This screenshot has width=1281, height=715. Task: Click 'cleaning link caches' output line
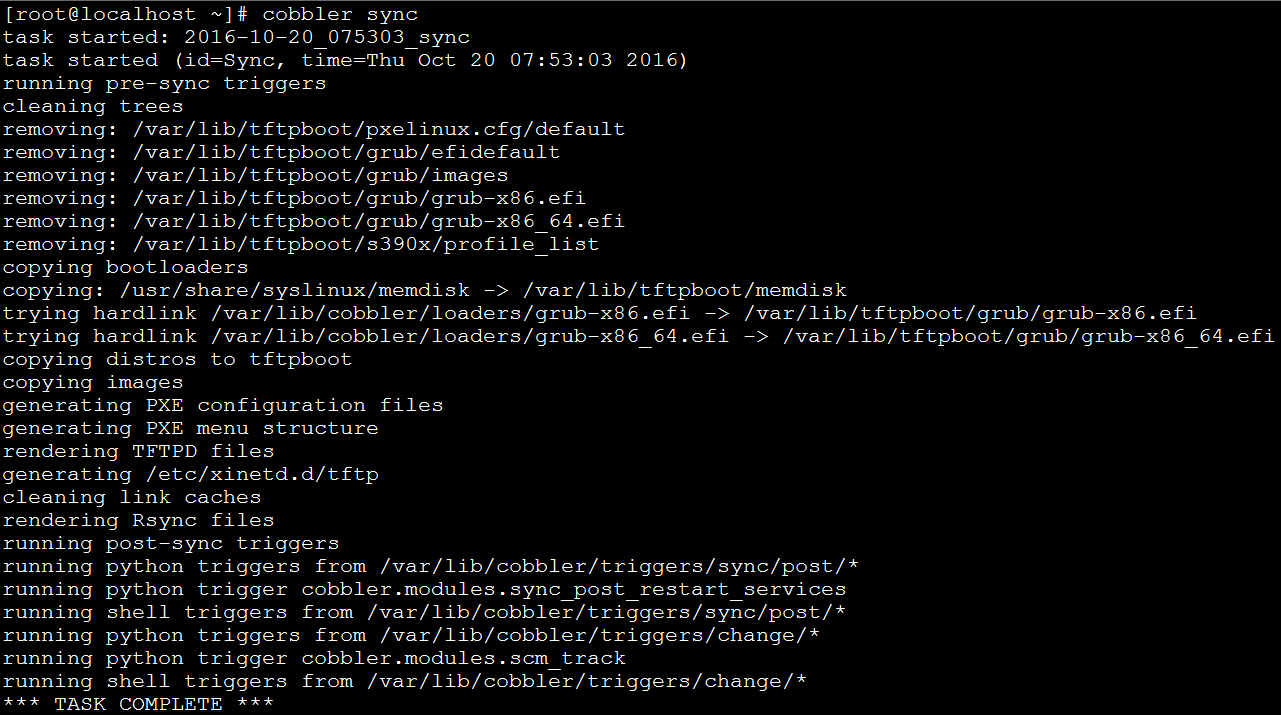coord(132,497)
